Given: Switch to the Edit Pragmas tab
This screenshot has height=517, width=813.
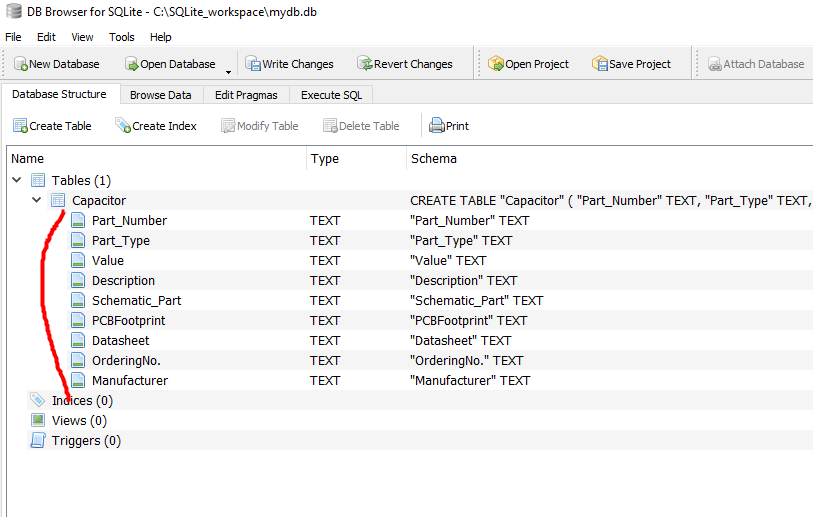Looking at the screenshot, I should [x=246, y=95].
